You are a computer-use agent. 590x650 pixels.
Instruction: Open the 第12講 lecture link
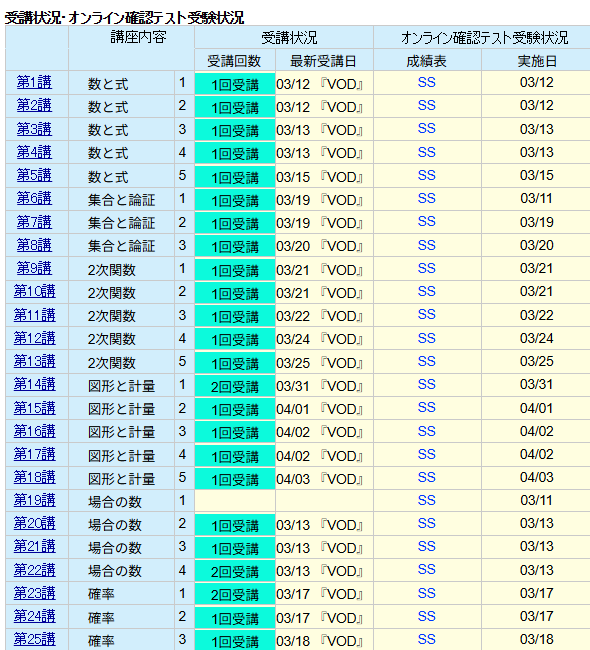point(34,338)
